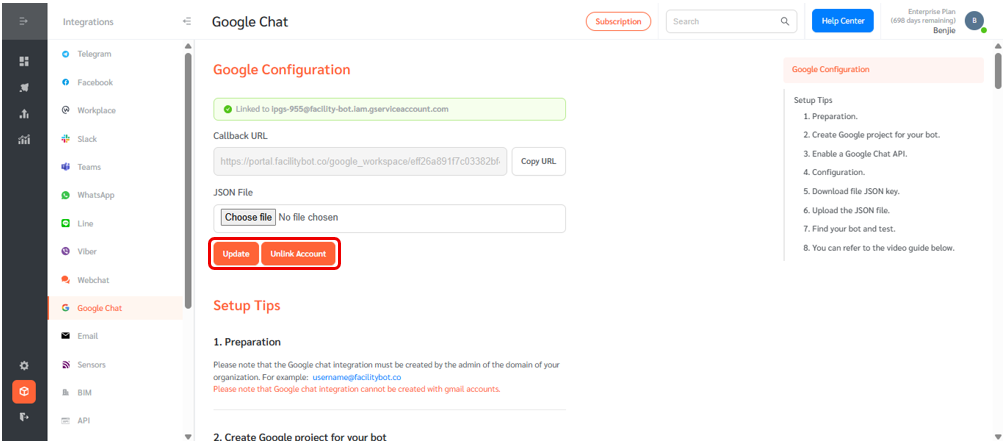
Task: Click the settings gear icon in left rail
Action: (24, 366)
